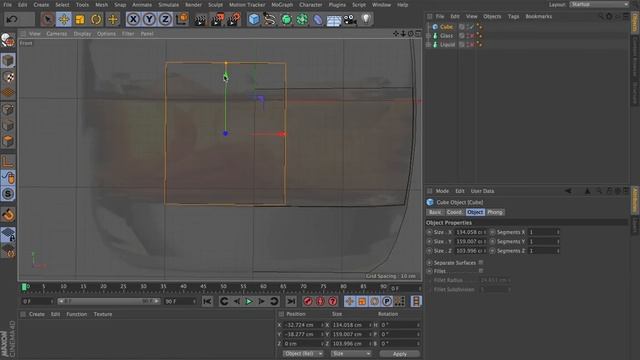Open the File menu
The image size is (640, 360).
click(7, 5)
